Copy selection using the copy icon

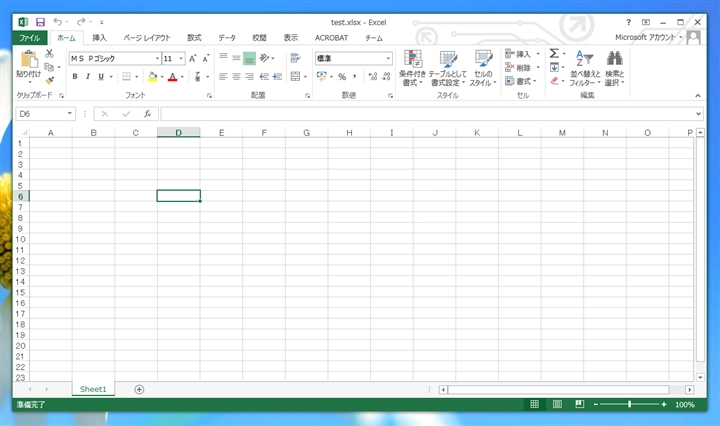tap(49, 67)
